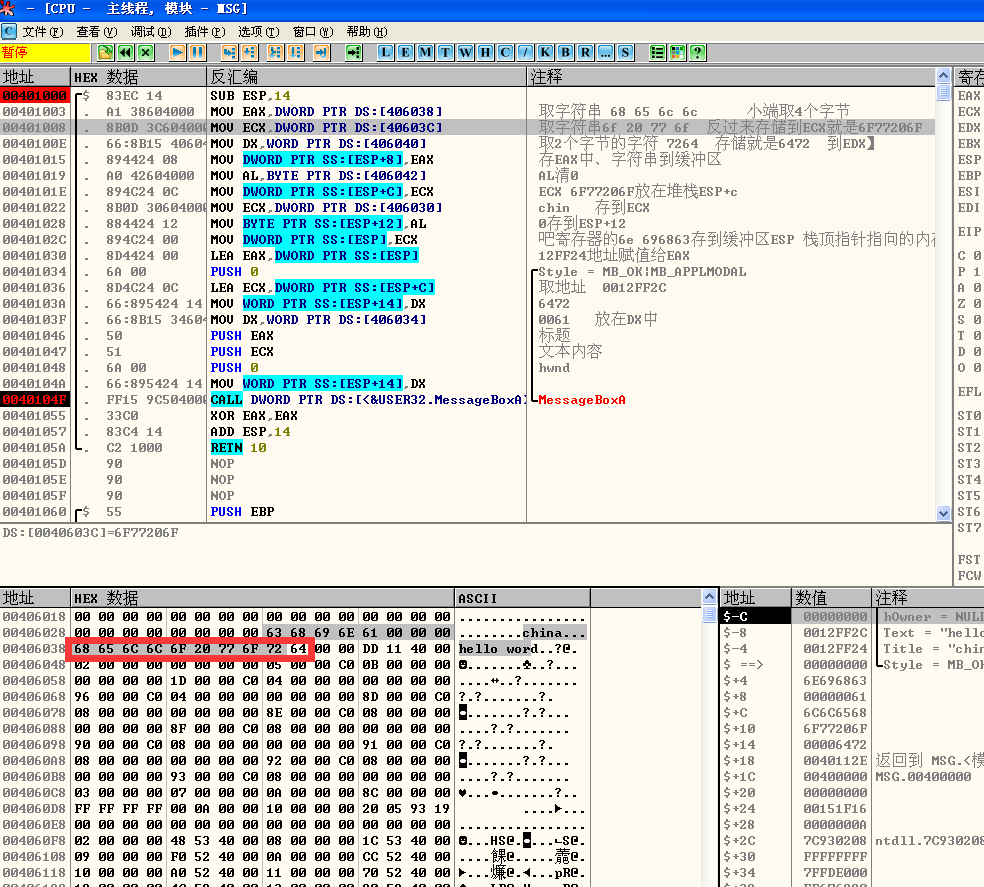Open the 帮助(H) menu

coord(366,31)
